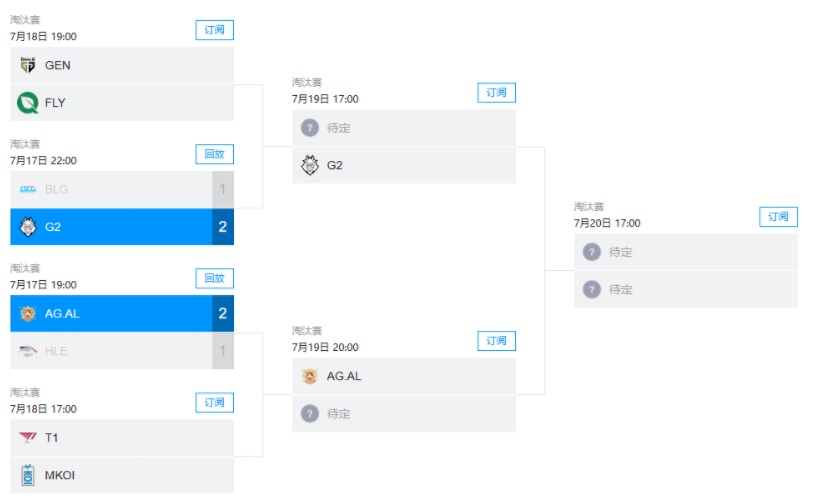Click the G2 logo in winning blue row

coord(28,227)
